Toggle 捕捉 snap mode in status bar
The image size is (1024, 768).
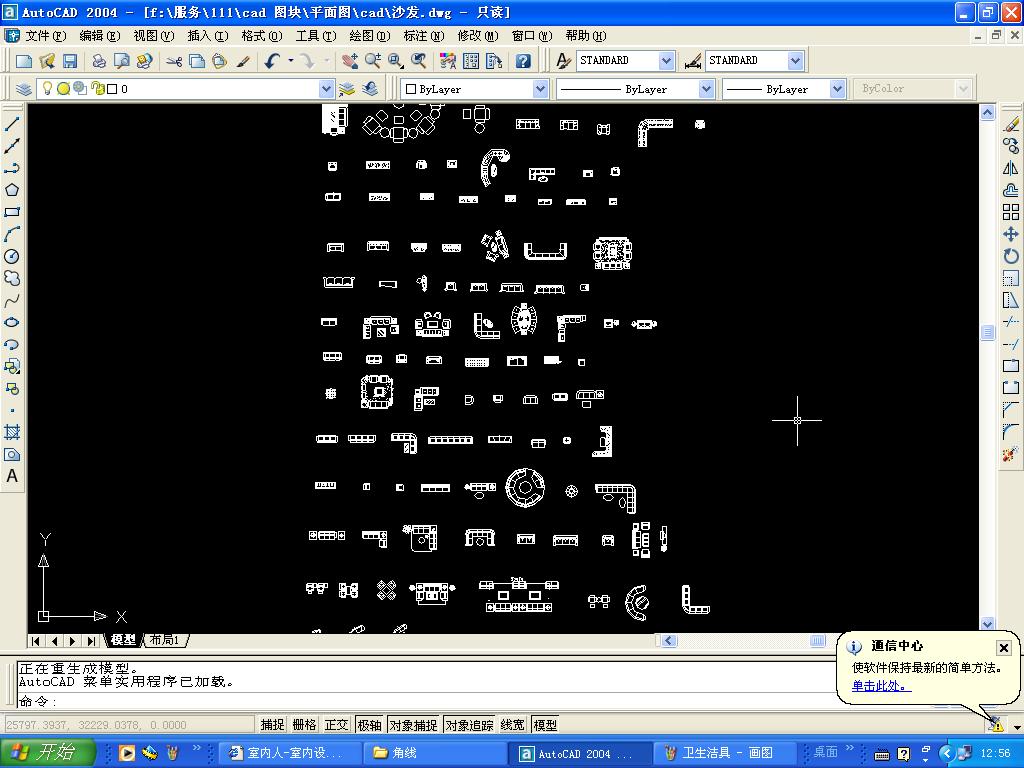[272, 725]
